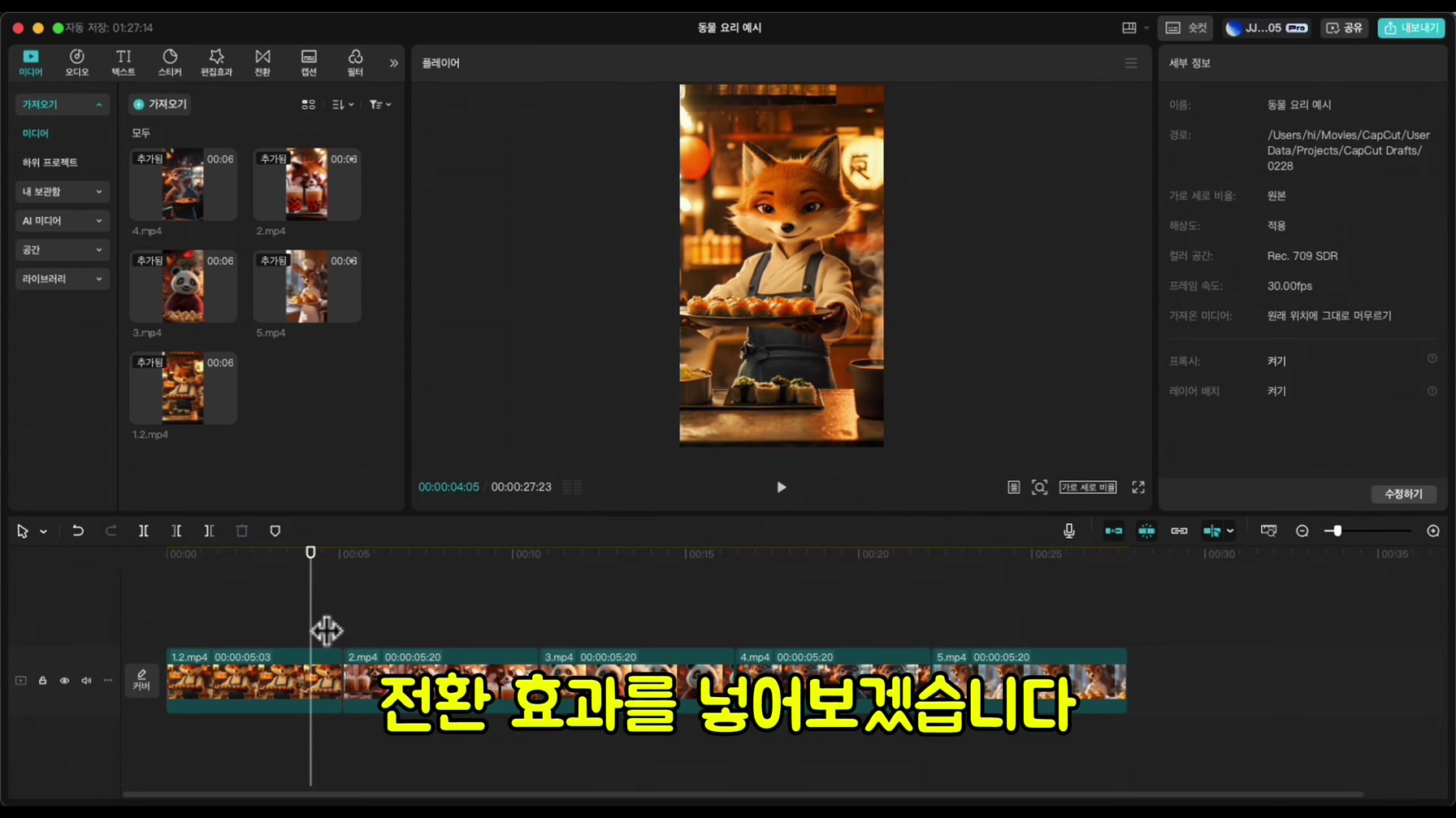This screenshot has height=818, width=1456.
Task: Click the cover edit button on track
Action: 141,680
